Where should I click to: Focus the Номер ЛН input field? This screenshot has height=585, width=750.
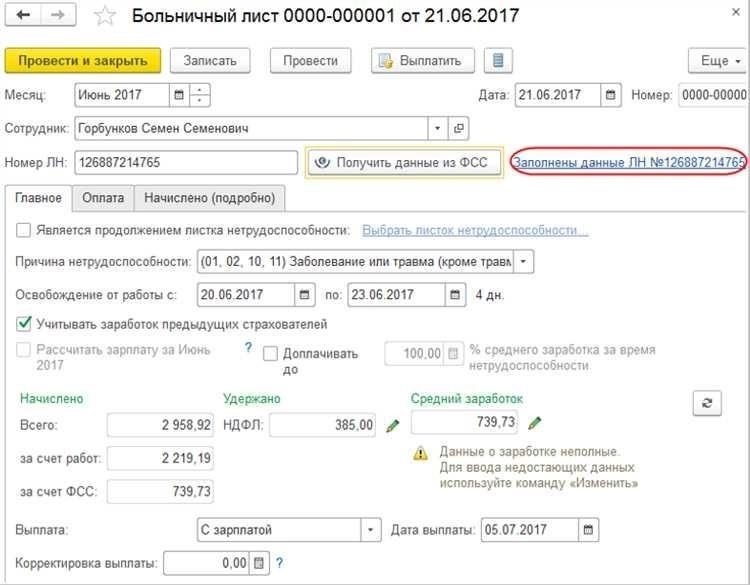click(186, 163)
